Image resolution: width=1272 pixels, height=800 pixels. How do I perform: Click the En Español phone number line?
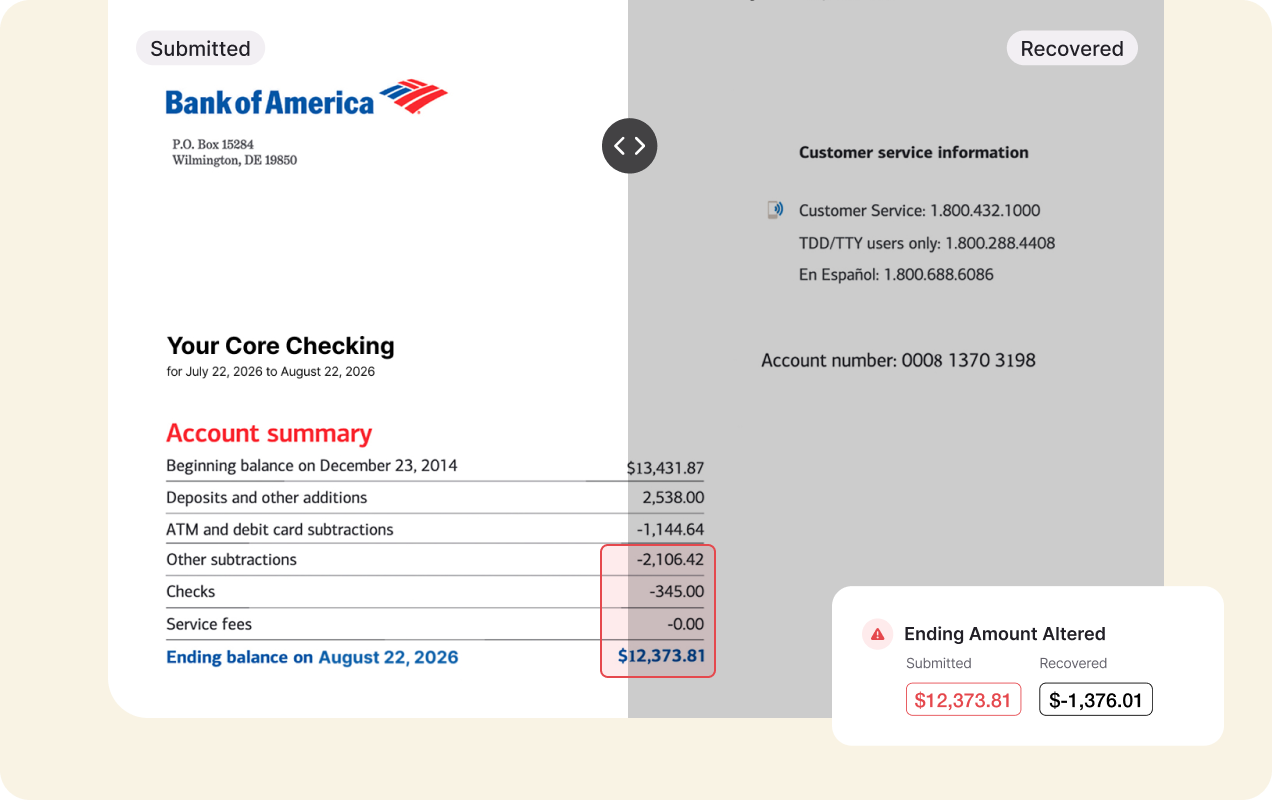[896, 274]
